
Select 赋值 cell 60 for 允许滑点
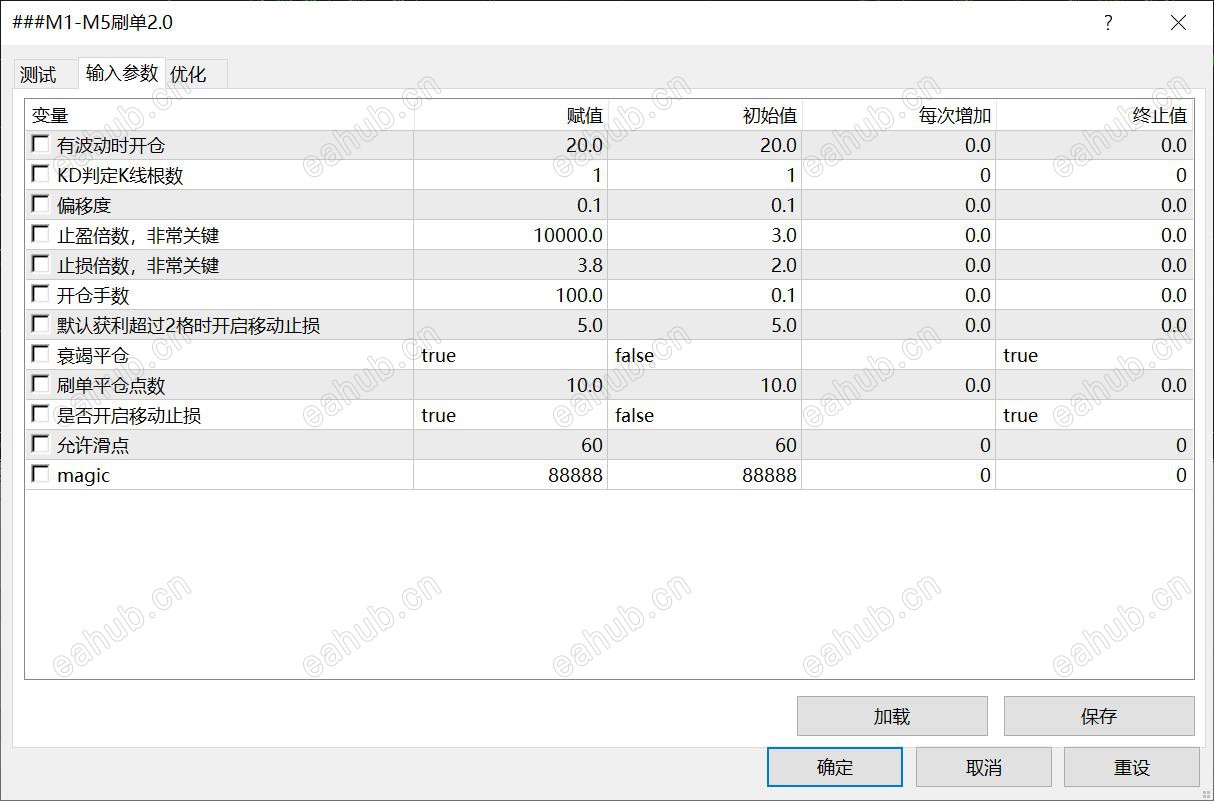[x=511, y=445]
